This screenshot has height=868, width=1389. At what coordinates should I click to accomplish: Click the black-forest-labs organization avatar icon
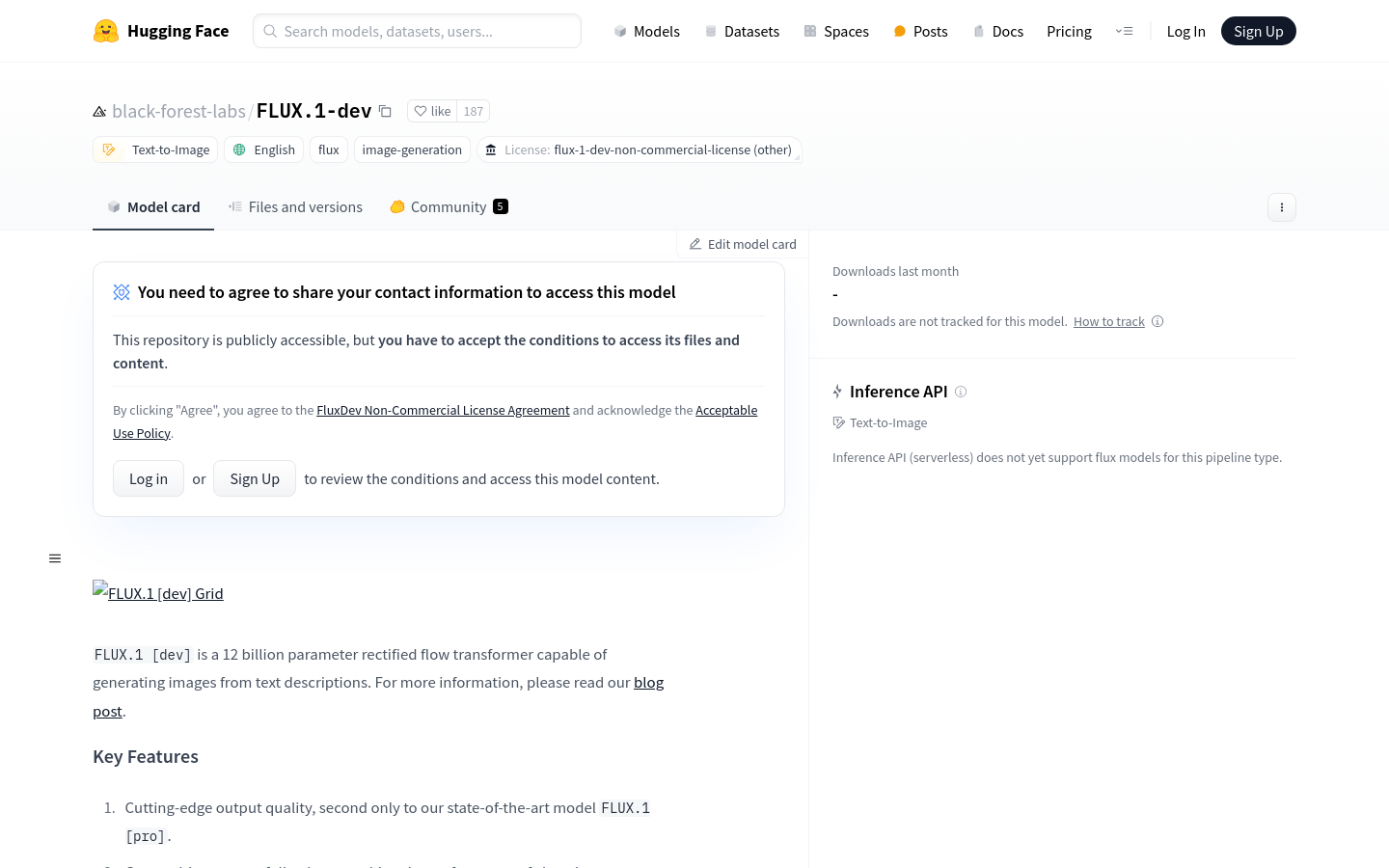click(x=99, y=112)
